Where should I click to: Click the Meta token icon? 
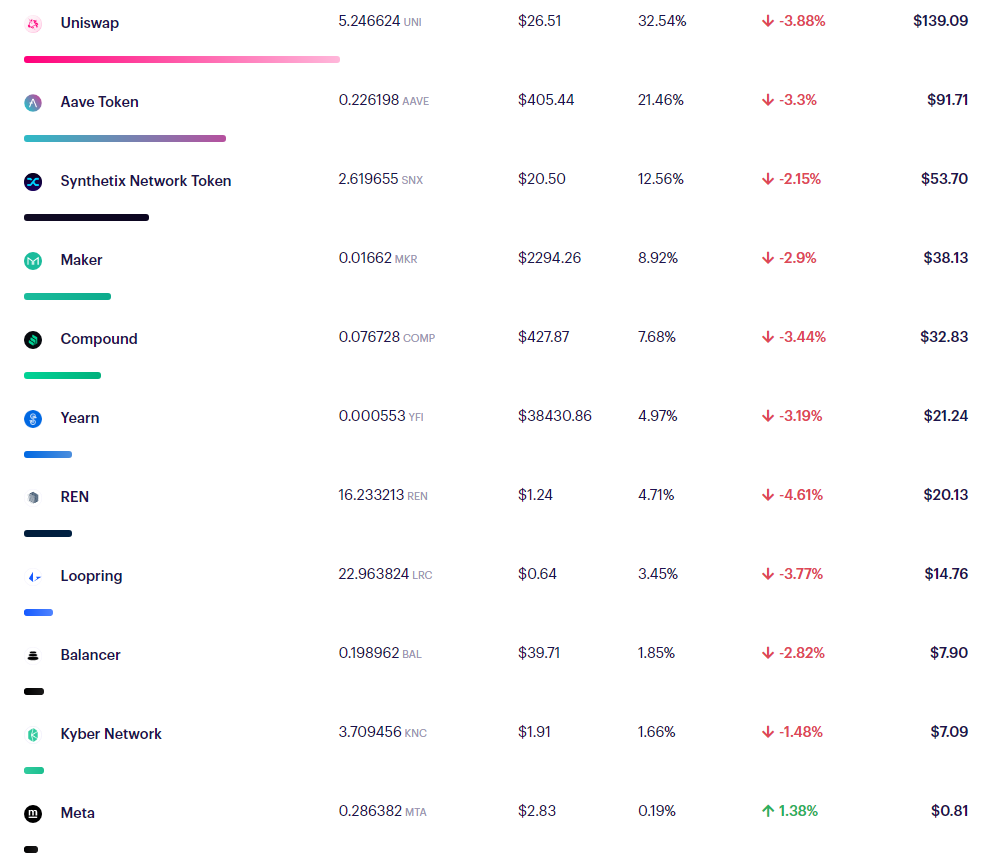pos(33,813)
